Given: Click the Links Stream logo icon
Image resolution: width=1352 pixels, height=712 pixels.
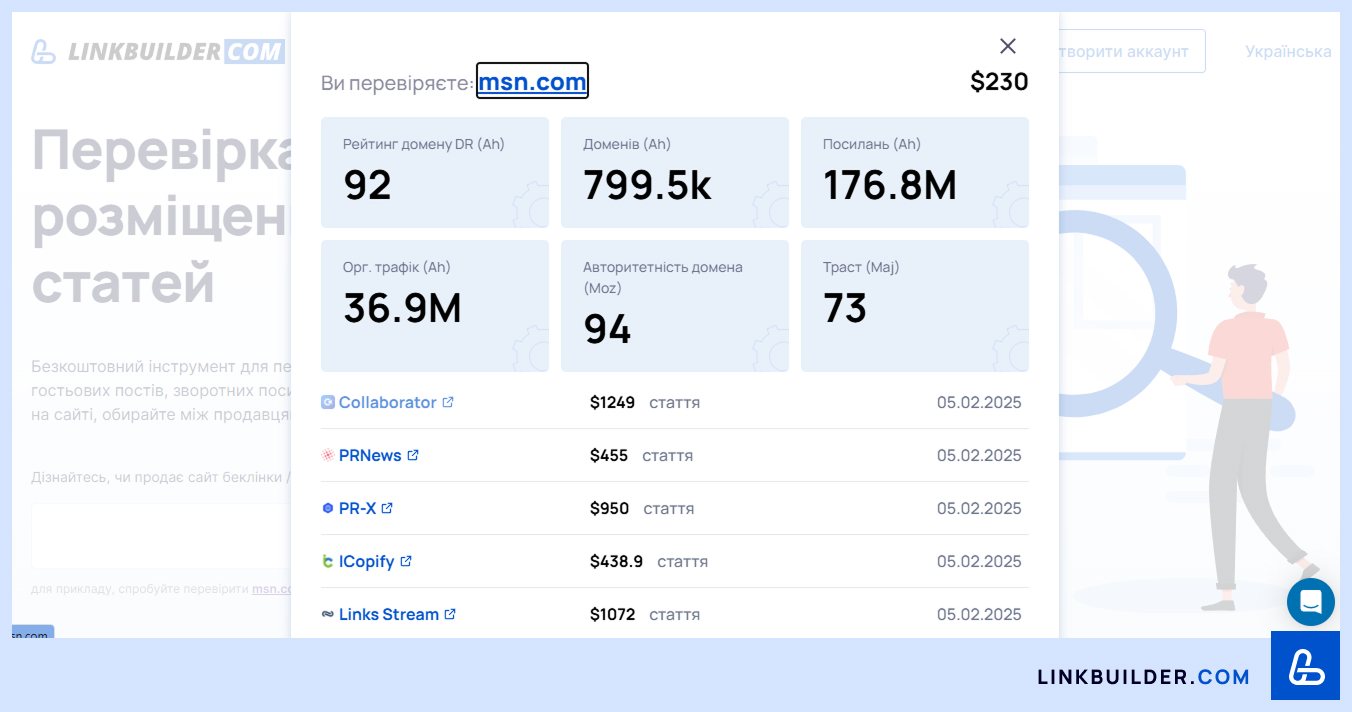Looking at the screenshot, I should [328, 614].
